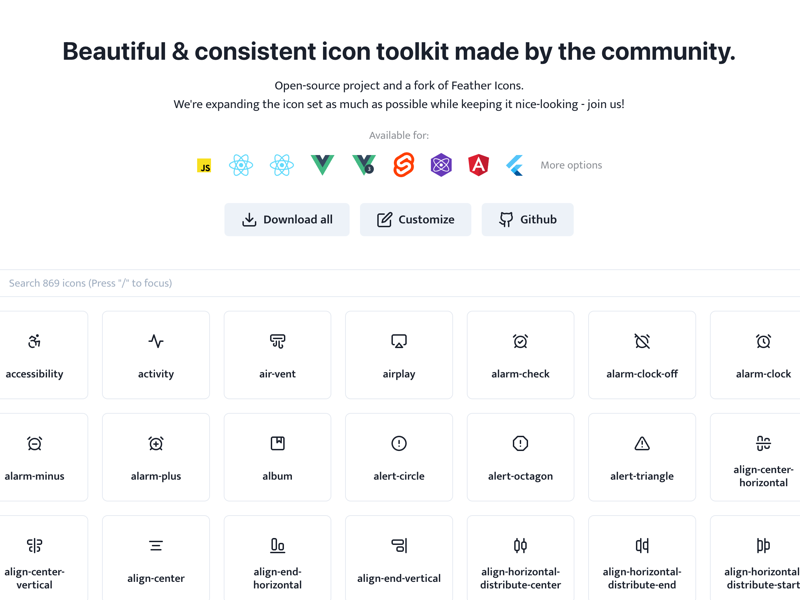Screen dimensions: 800x600
Task: Select the alarm-check icon
Action: coord(520,355)
